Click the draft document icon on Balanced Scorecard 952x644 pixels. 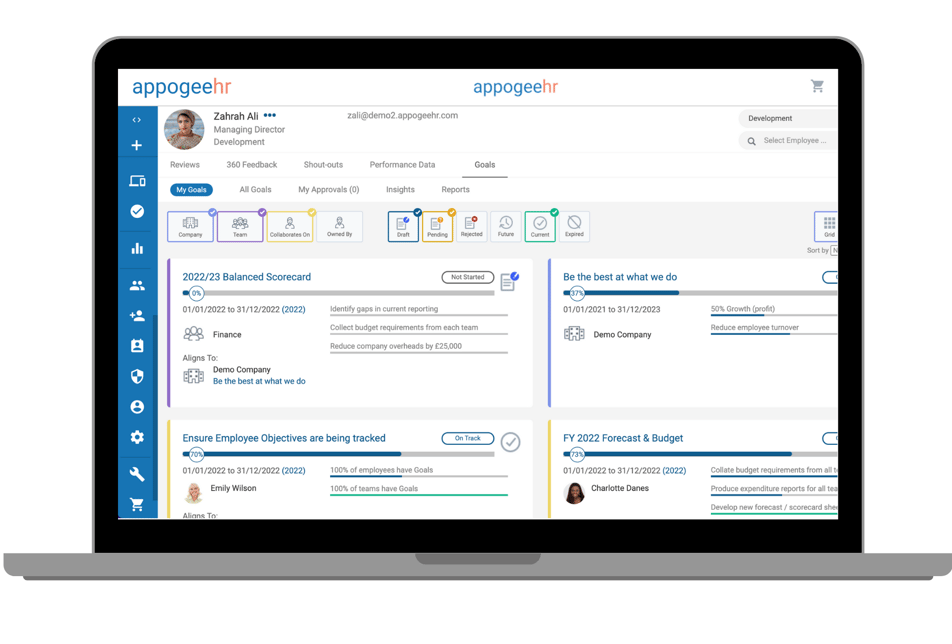[509, 281]
